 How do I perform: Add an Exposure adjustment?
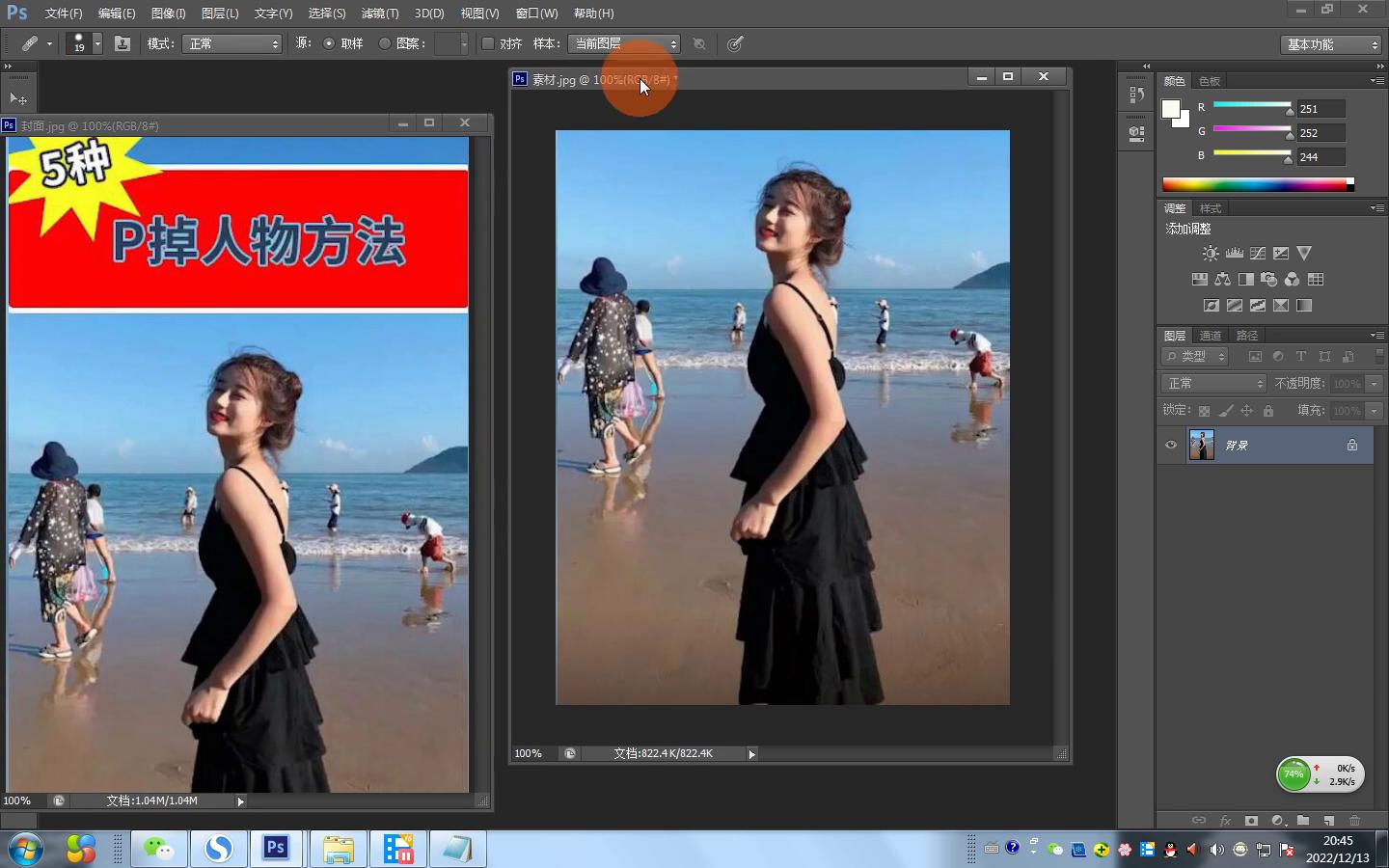tap(1281, 254)
